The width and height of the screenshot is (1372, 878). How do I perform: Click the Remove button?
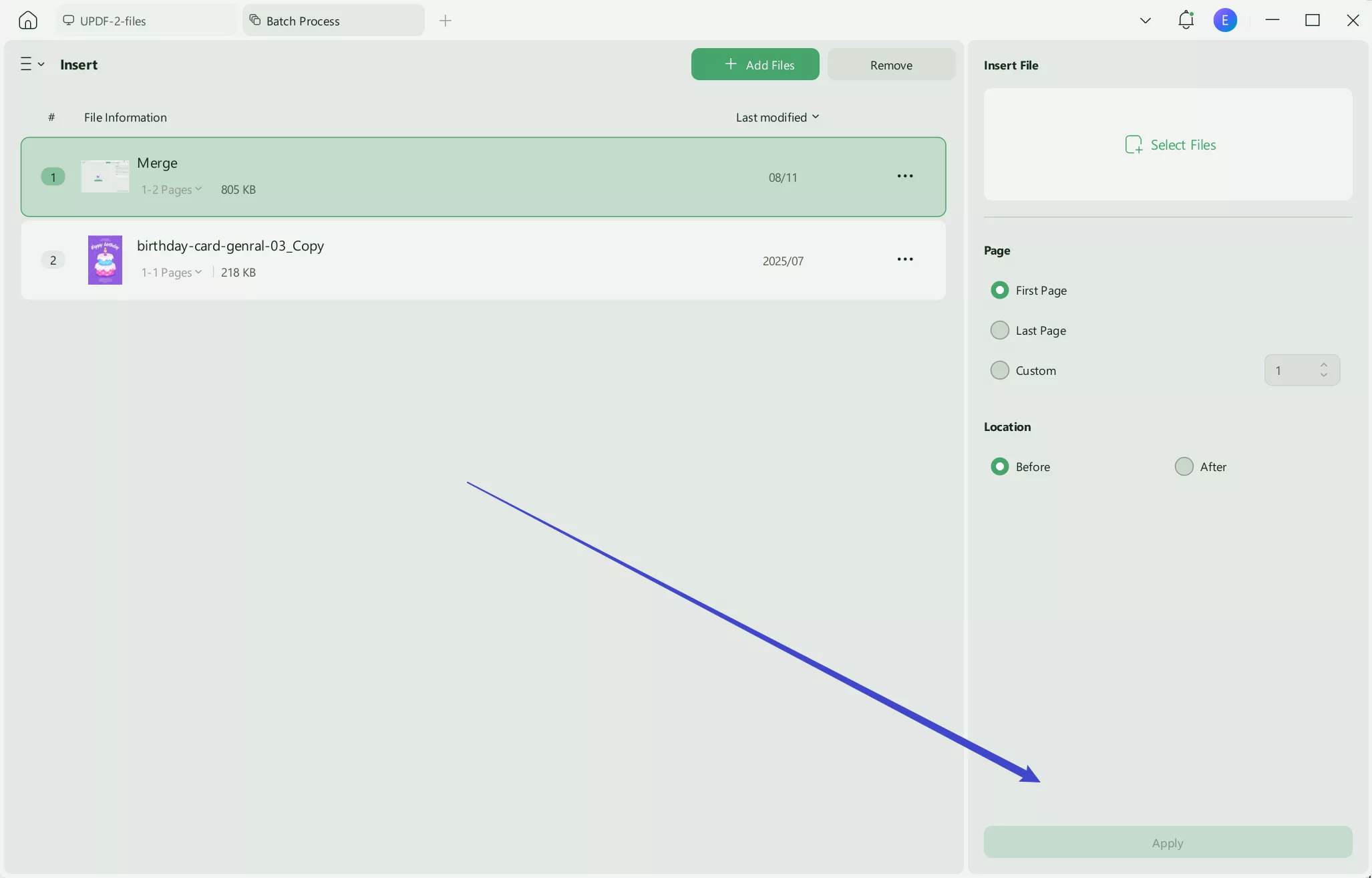[891, 64]
